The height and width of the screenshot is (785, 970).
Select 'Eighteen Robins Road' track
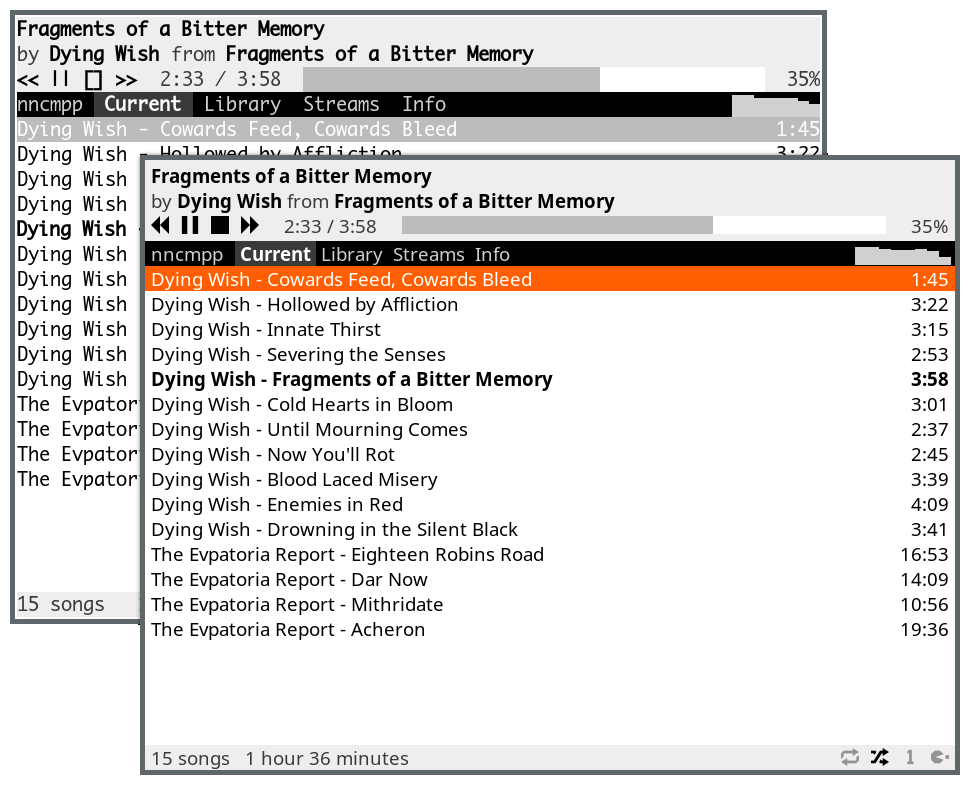(550, 554)
